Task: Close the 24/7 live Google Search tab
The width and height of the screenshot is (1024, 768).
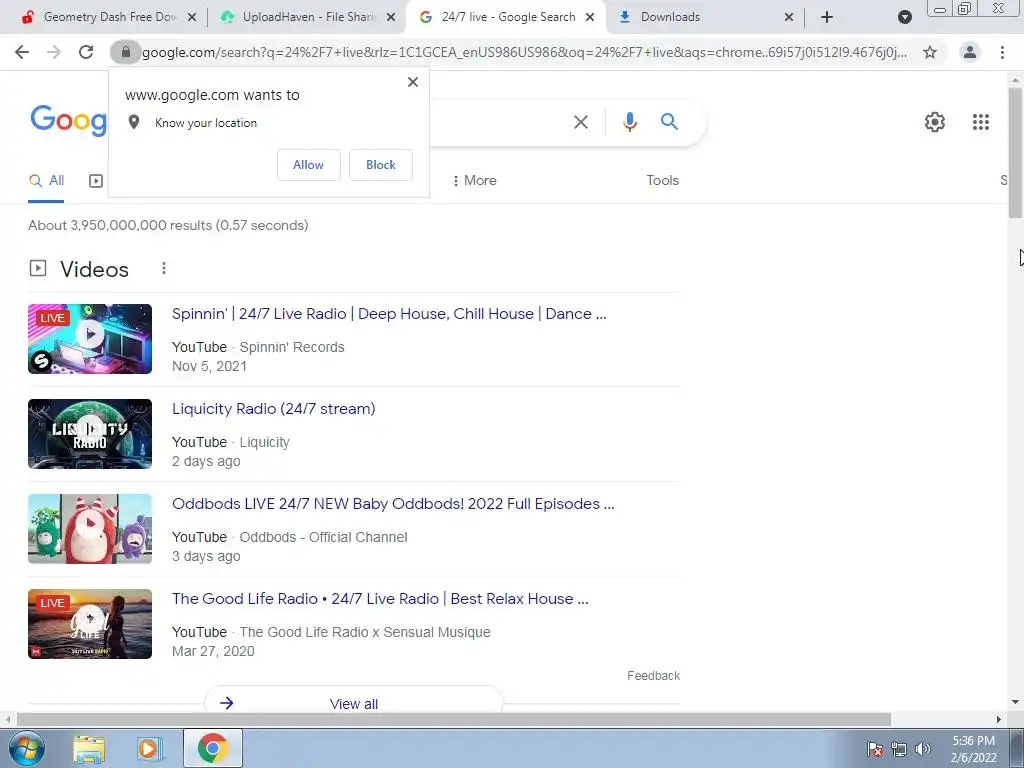Action: tap(590, 18)
